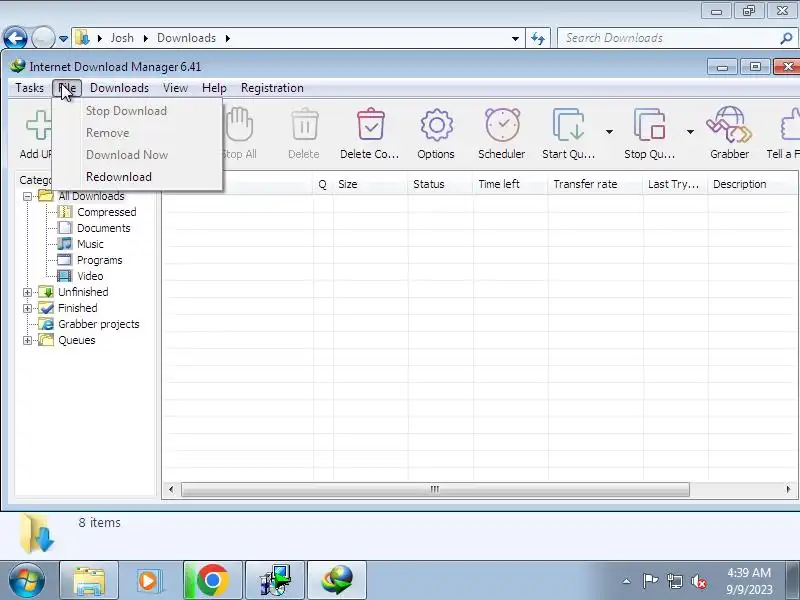Open Chrome from the taskbar
This screenshot has width=800, height=600.
click(x=213, y=580)
